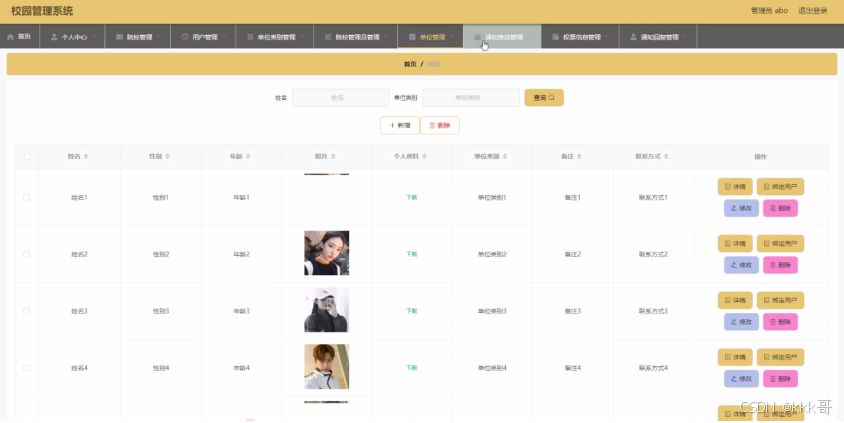
Task: Click the 联系方式2 cell
Action: [653, 254]
